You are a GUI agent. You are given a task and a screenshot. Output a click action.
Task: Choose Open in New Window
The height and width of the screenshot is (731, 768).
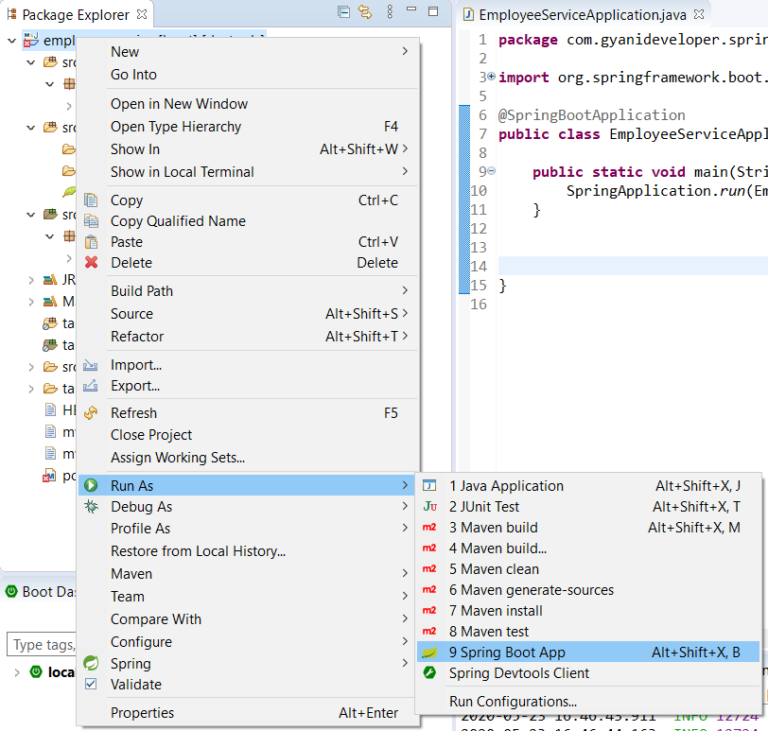(x=249, y=104)
